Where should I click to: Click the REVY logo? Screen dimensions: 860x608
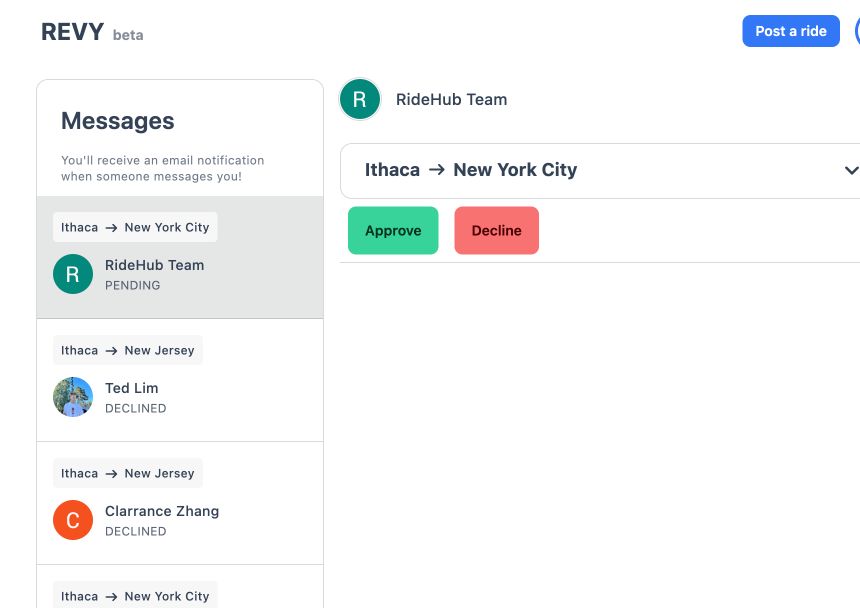72,32
